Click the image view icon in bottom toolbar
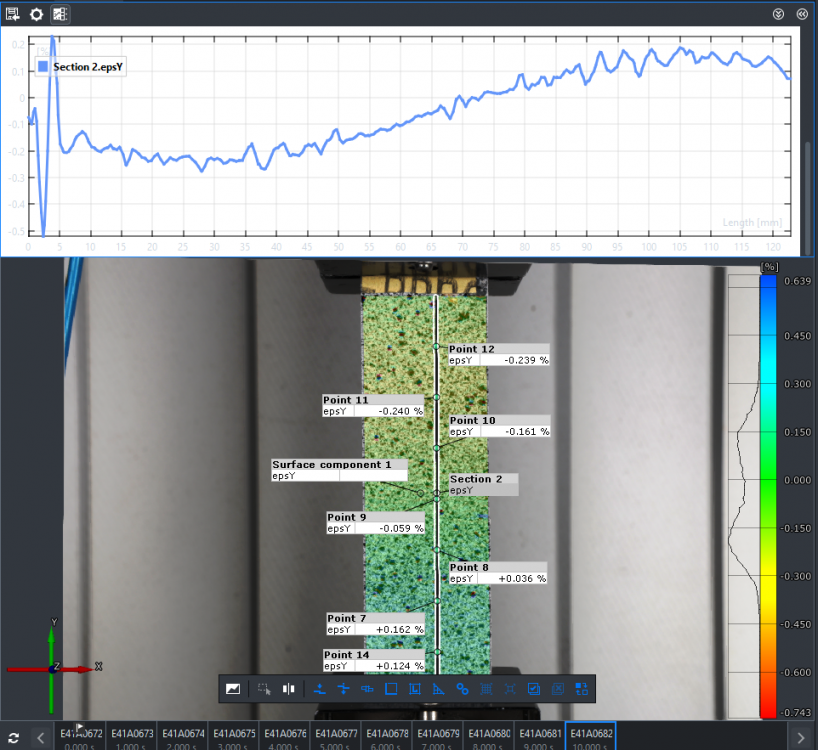 (x=233, y=689)
